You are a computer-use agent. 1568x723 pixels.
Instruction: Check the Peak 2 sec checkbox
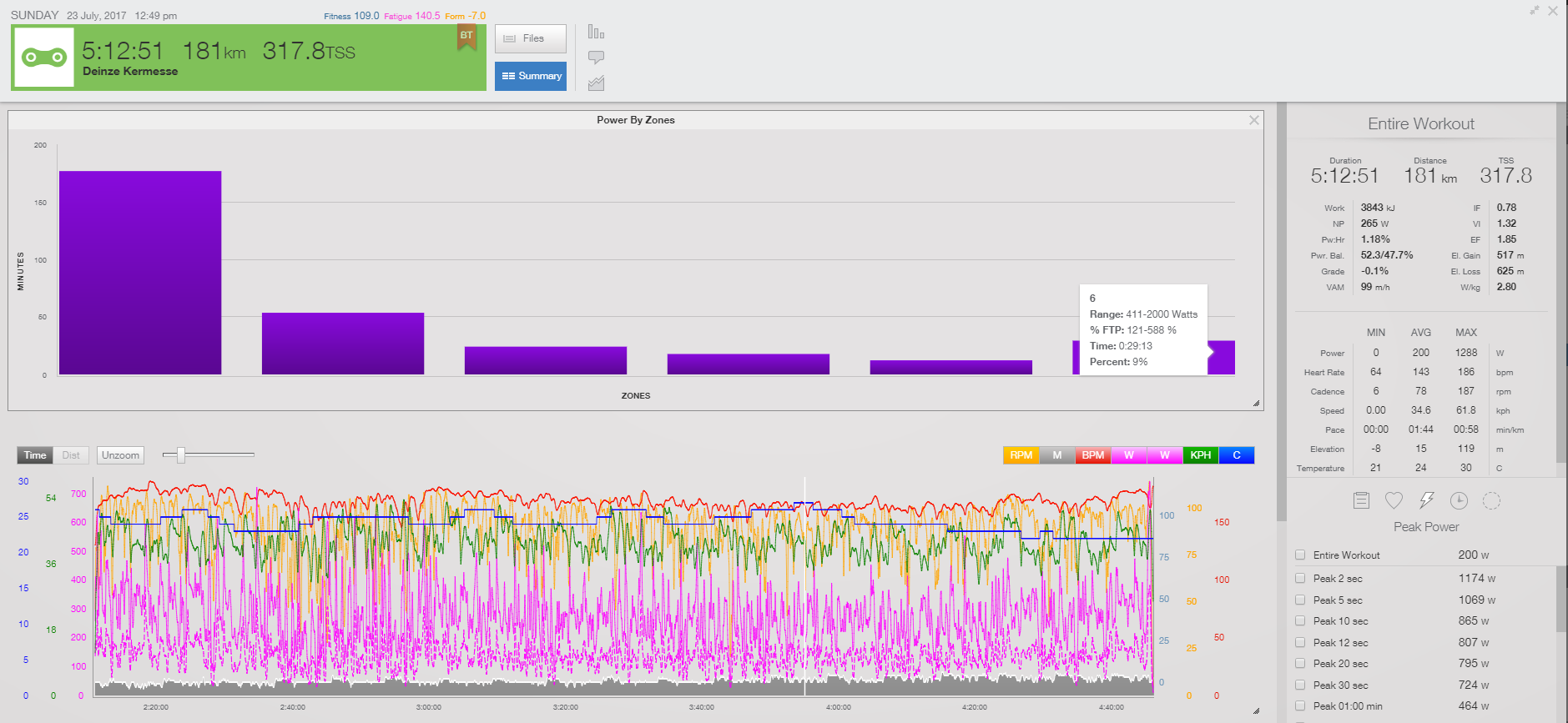click(x=1300, y=578)
